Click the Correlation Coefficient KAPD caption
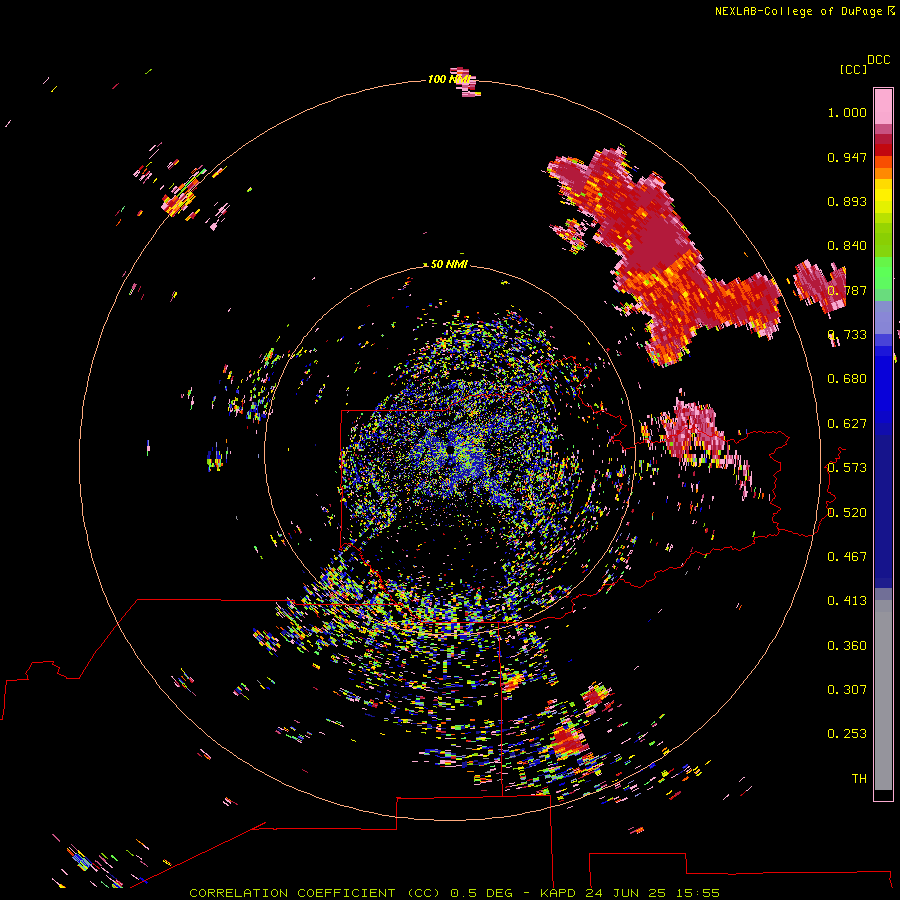 [454, 893]
